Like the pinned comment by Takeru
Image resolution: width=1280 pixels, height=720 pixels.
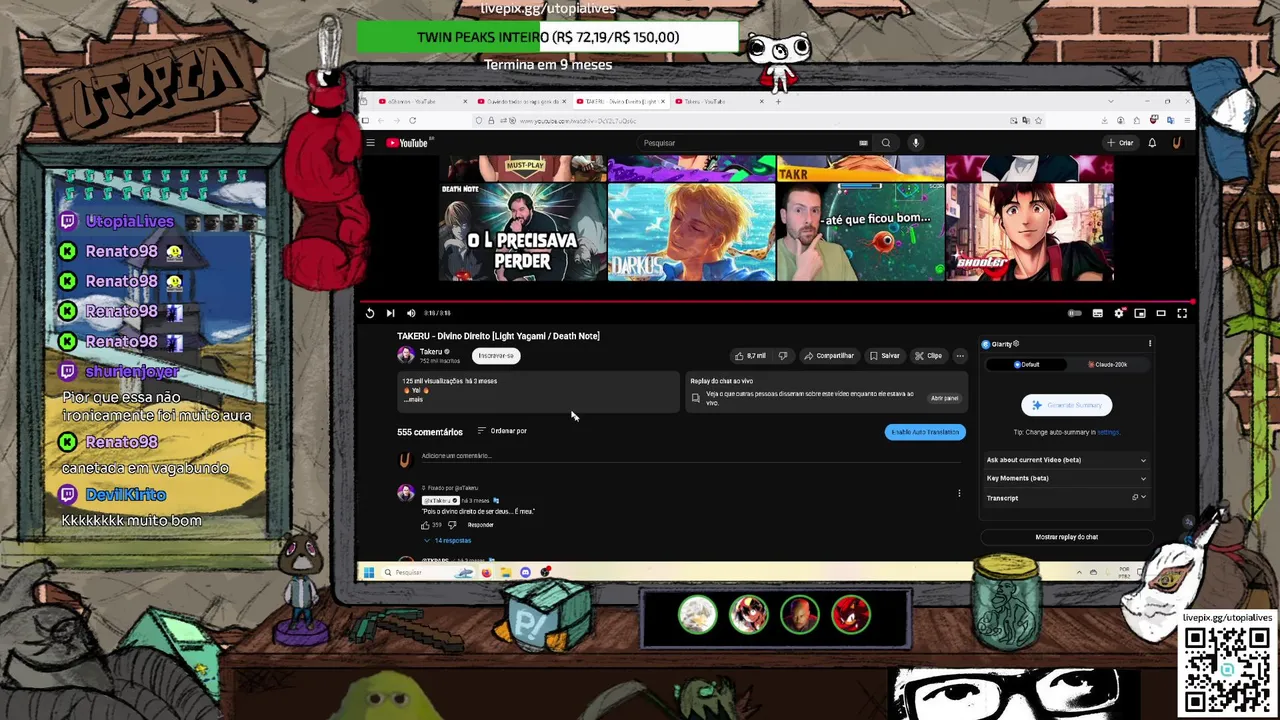425,525
